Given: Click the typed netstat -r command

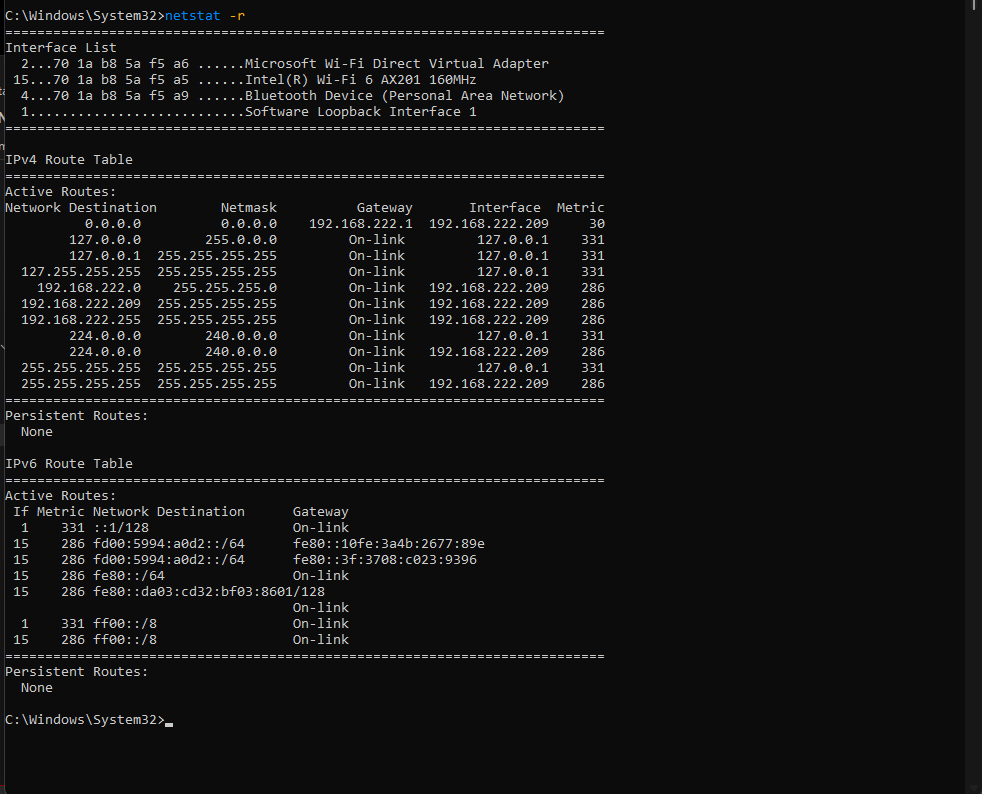Looking at the screenshot, I should coord(205,16).
